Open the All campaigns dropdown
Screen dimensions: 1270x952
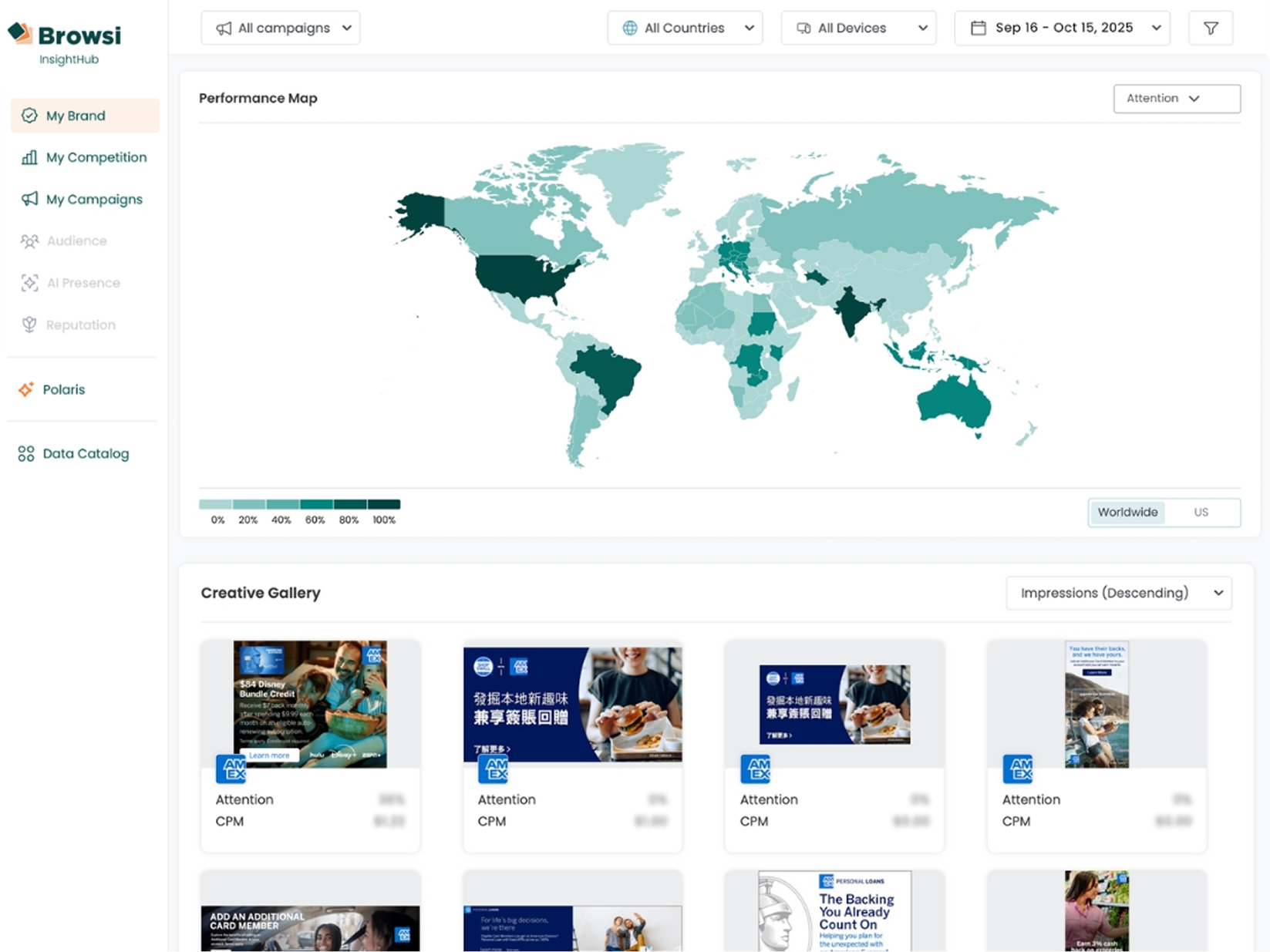point(281,29)
